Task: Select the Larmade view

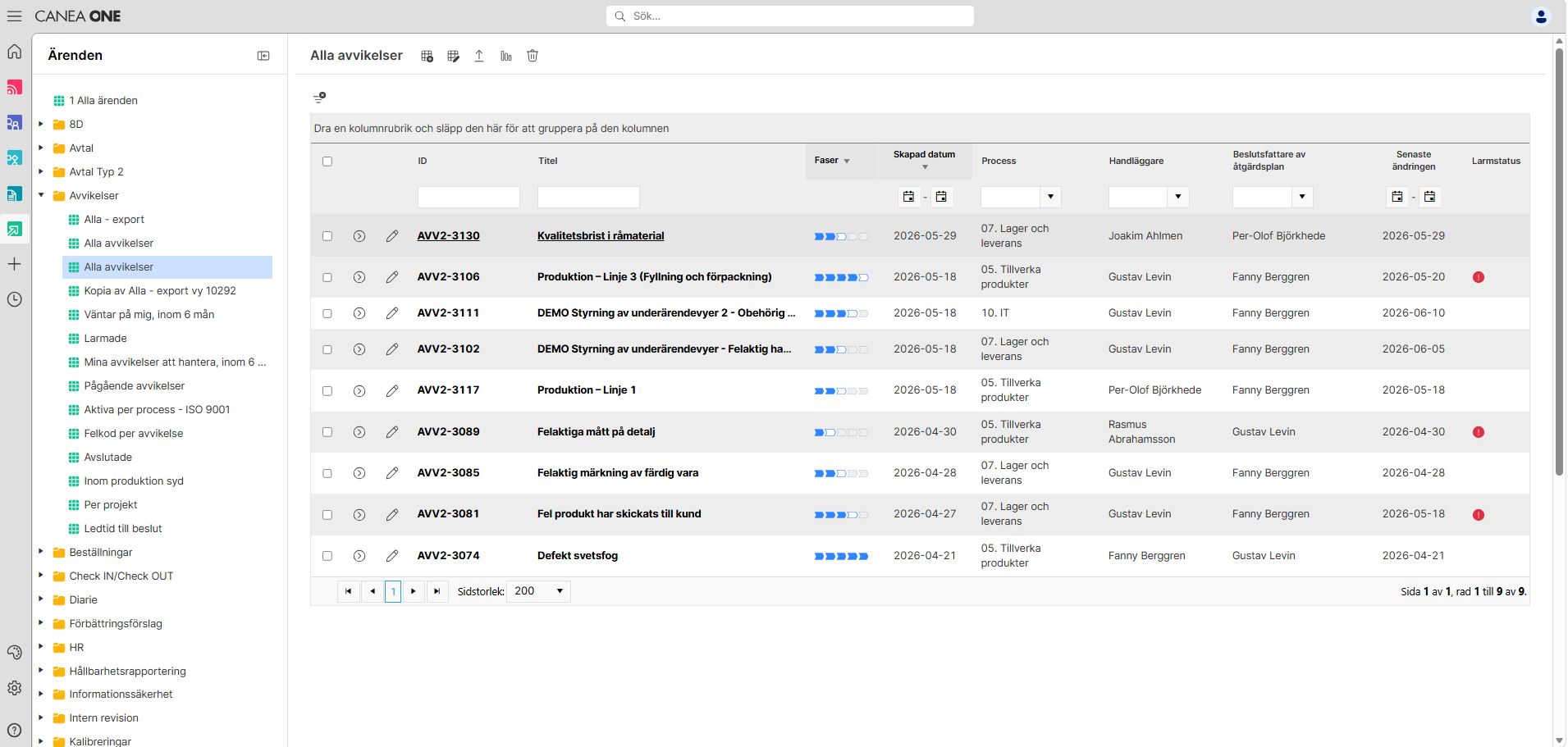Action: (106, 338)
